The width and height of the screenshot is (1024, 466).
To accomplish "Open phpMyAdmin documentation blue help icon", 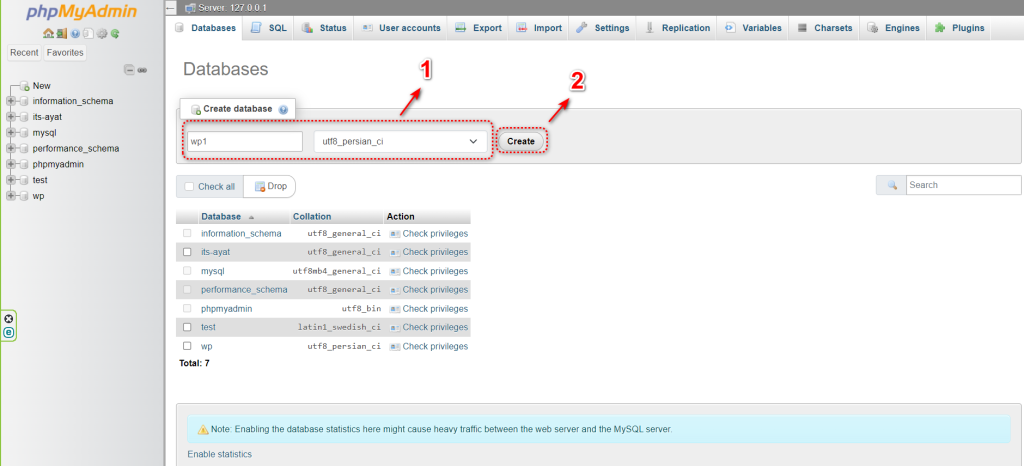I will point(75,33).
